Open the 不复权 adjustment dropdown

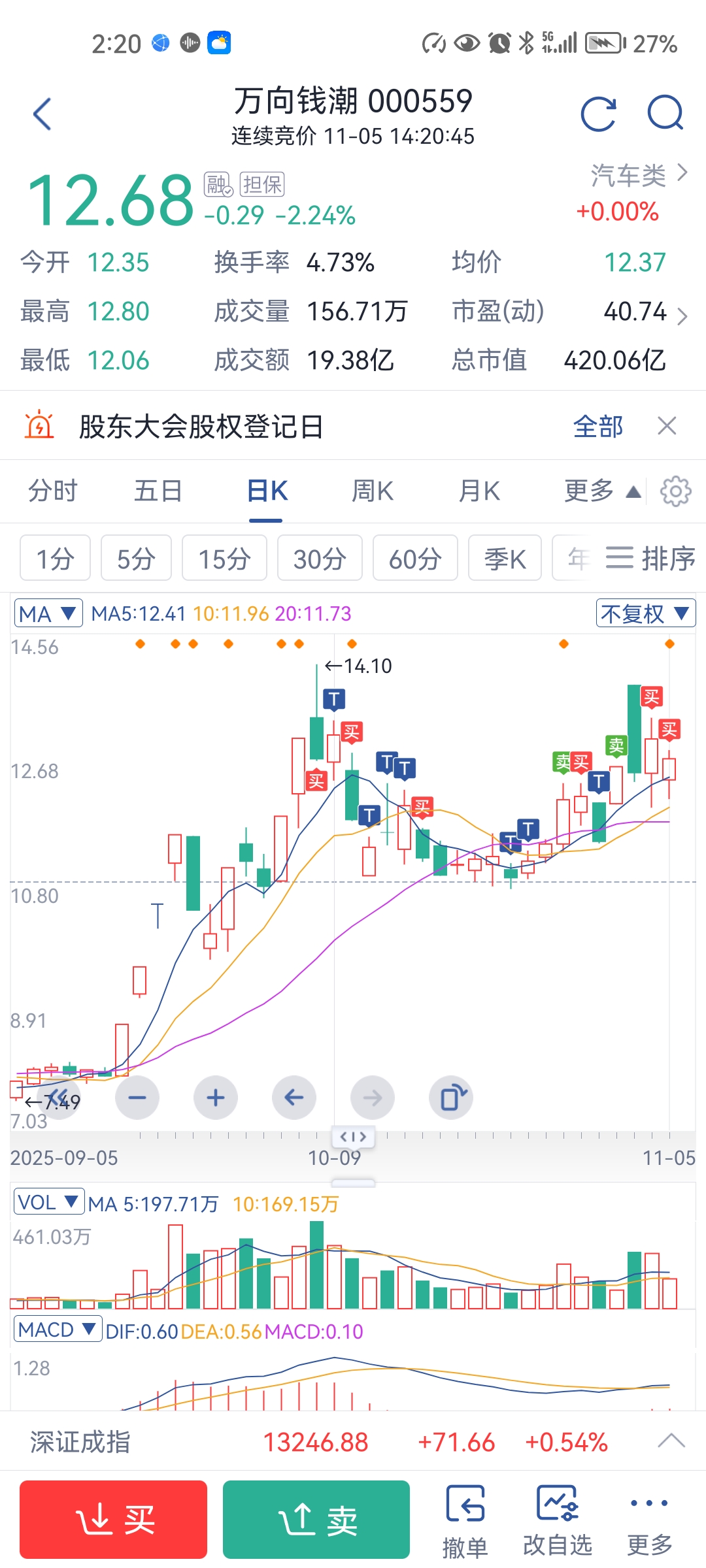click(645, 613)
